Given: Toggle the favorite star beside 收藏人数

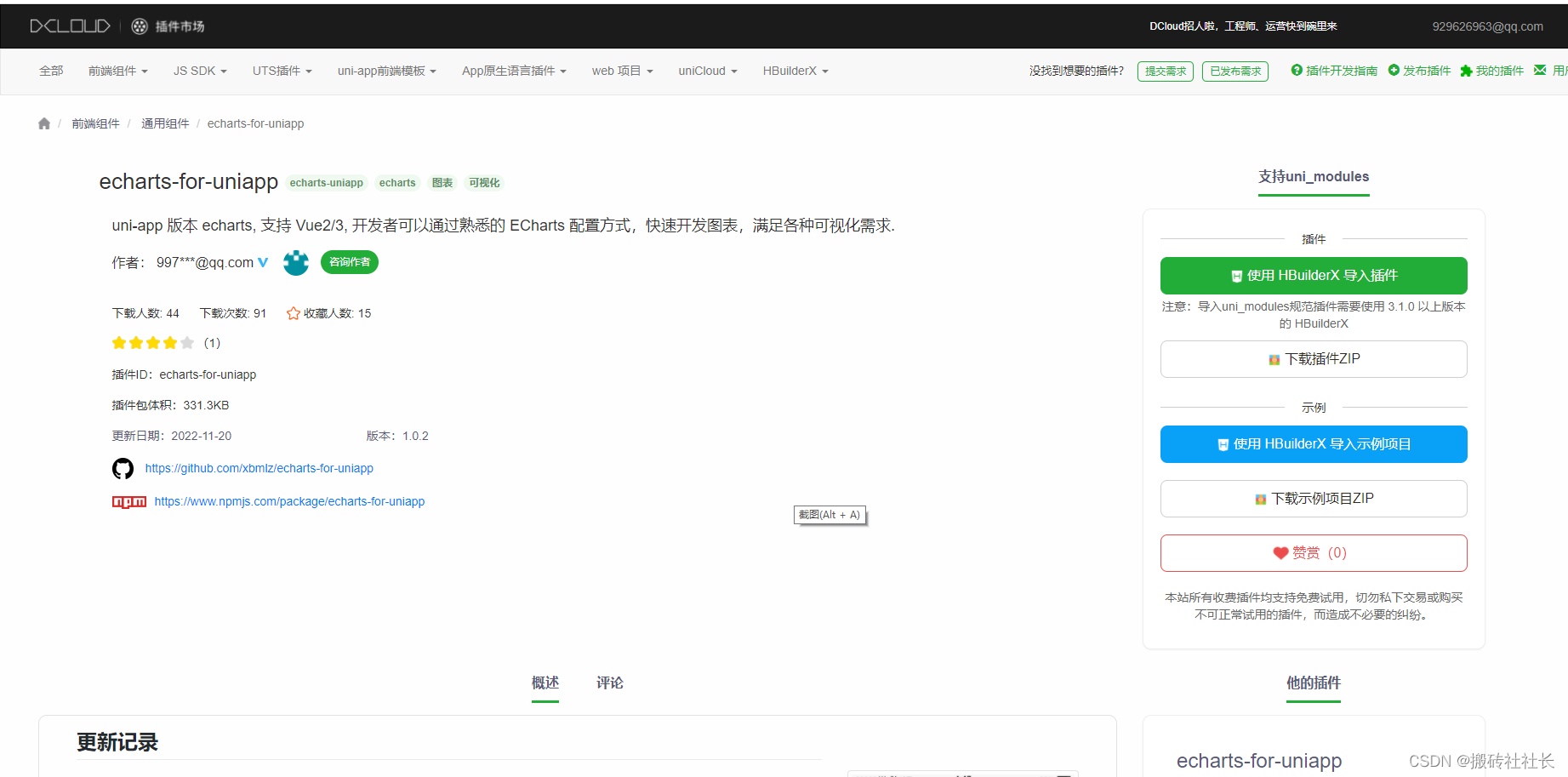Looking at the screenshot, I should pyautogui.click(x=293, y=312).
